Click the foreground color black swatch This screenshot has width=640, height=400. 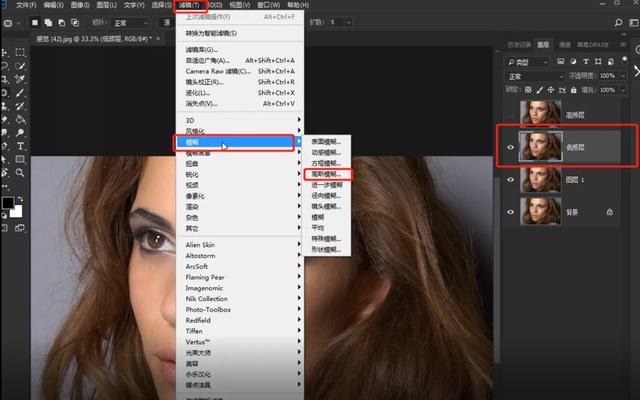click(7, 202)
